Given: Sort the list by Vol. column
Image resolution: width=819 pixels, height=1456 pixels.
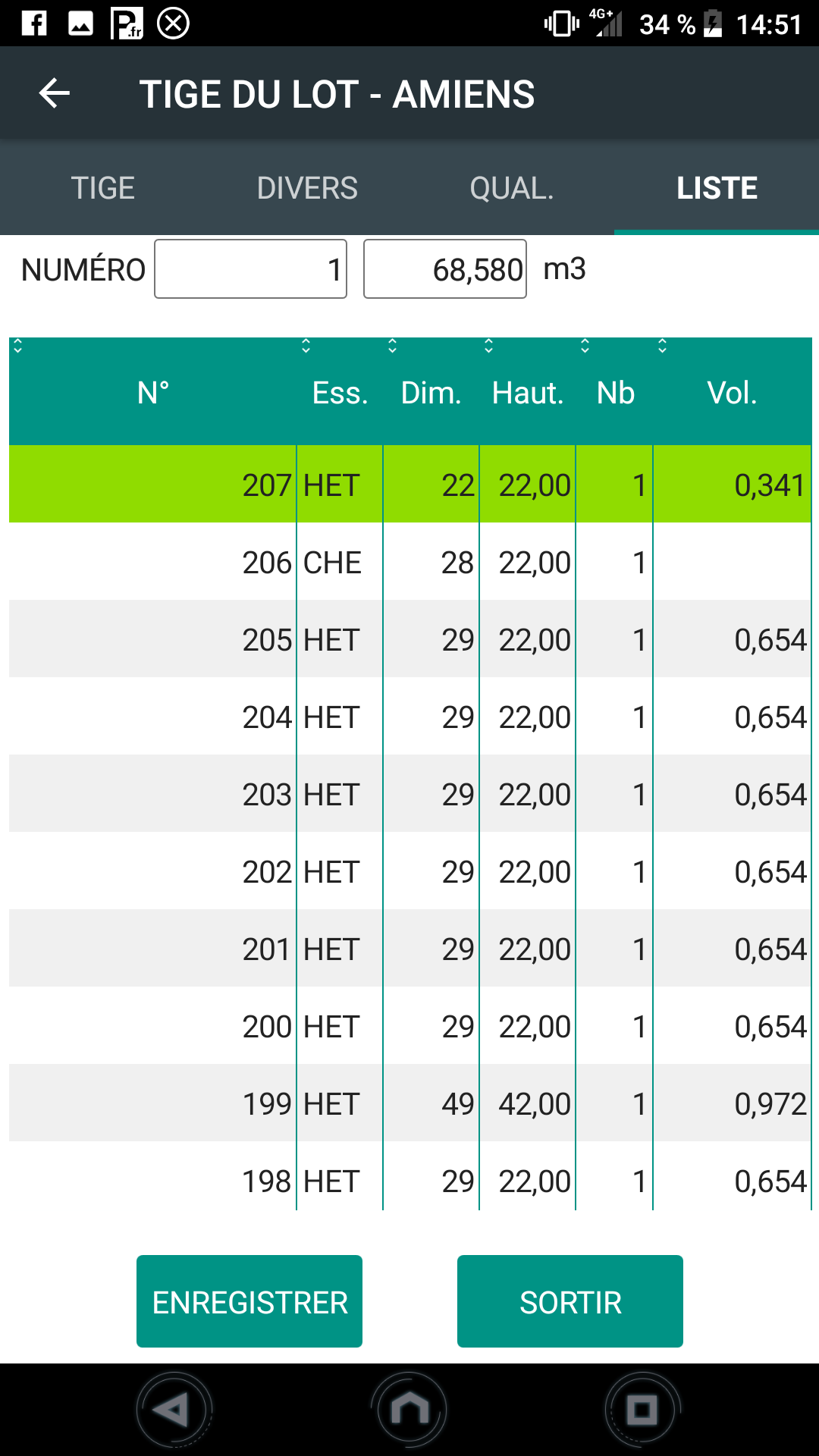Looking at the screenshot, I should (x=732, y=392).
